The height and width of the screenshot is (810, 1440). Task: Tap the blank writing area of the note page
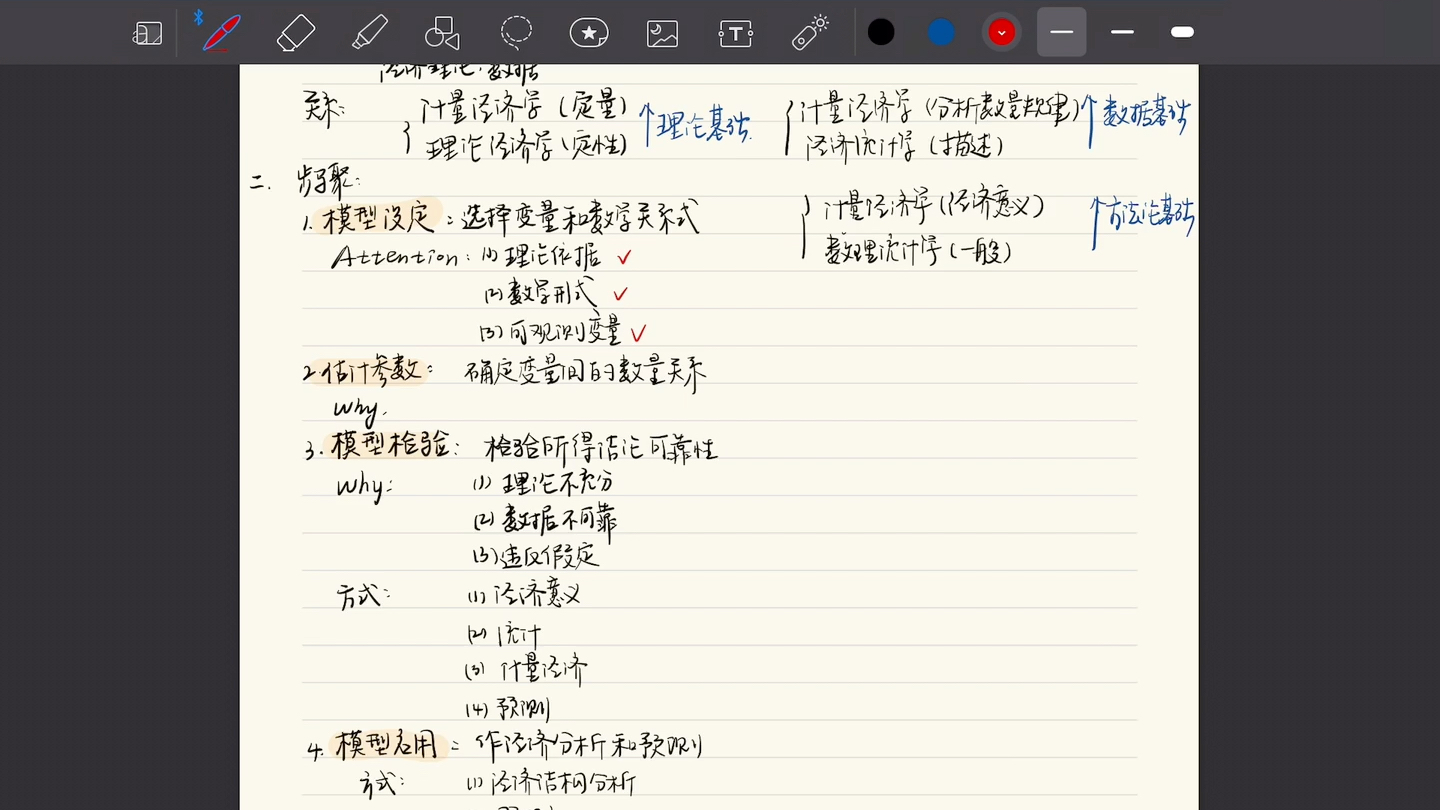(x=900, y=600)
